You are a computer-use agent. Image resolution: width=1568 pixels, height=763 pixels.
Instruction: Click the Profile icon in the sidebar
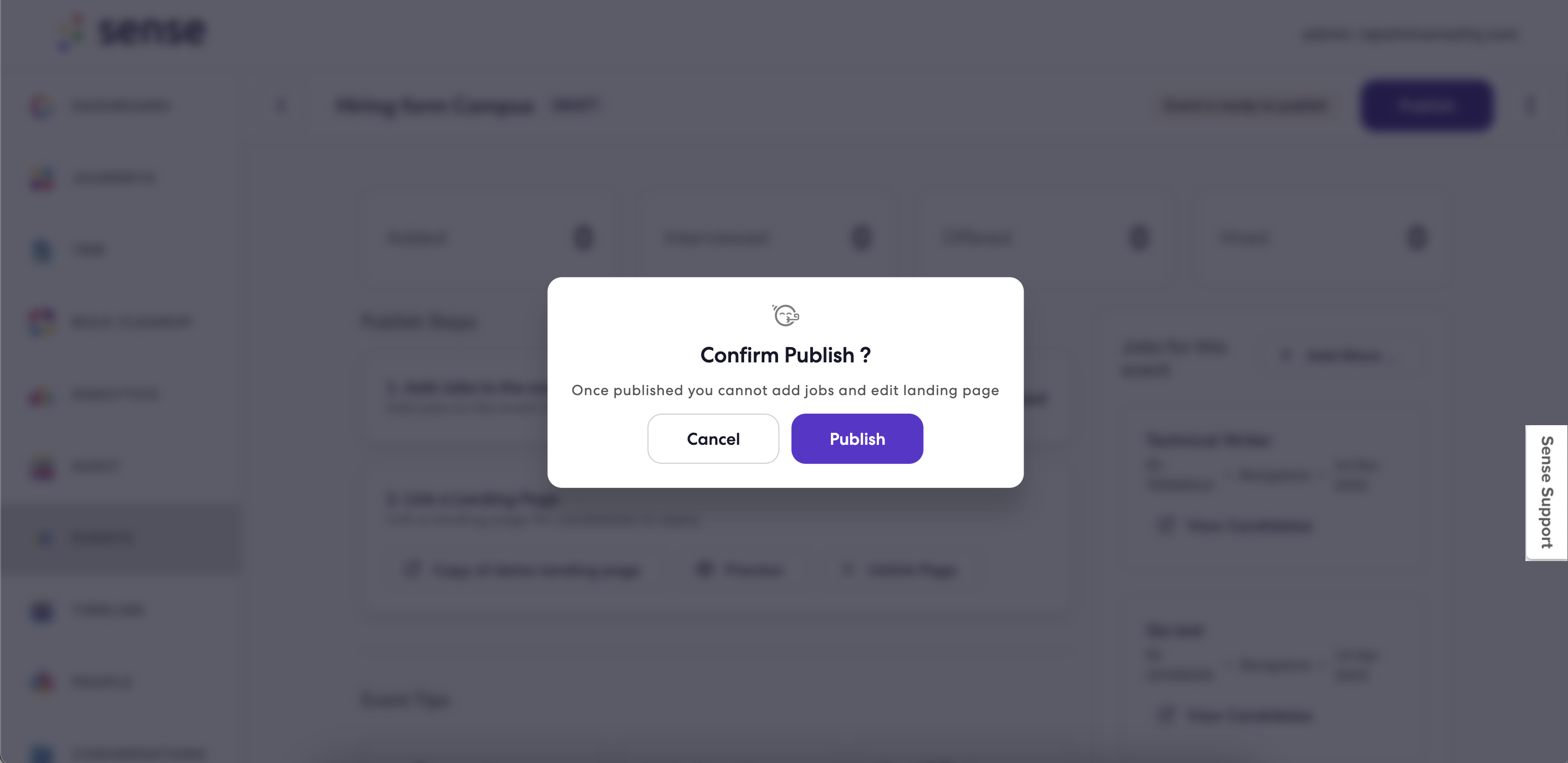click(x=42, y=681)
